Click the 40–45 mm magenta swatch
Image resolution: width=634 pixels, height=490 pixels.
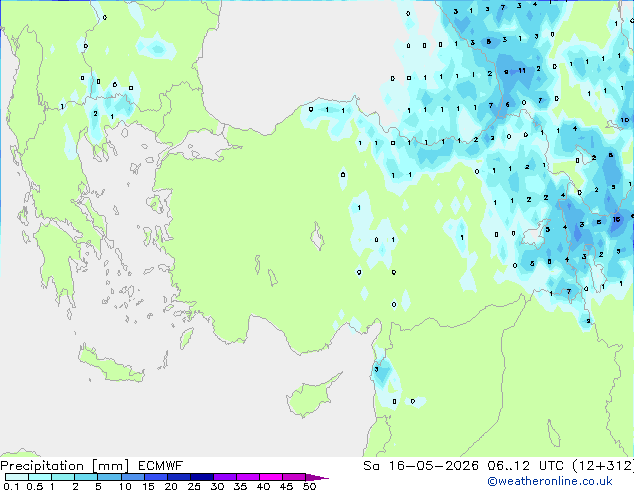point(271,477)
